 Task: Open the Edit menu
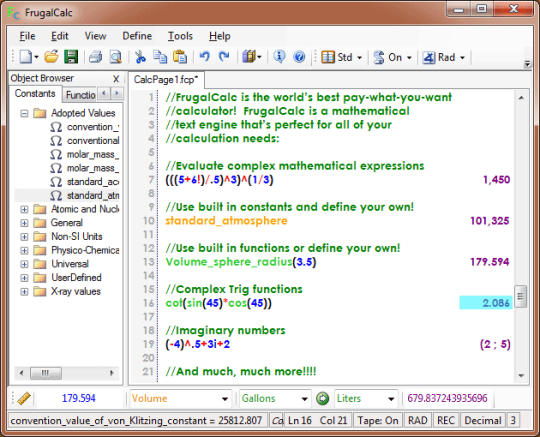60,36
